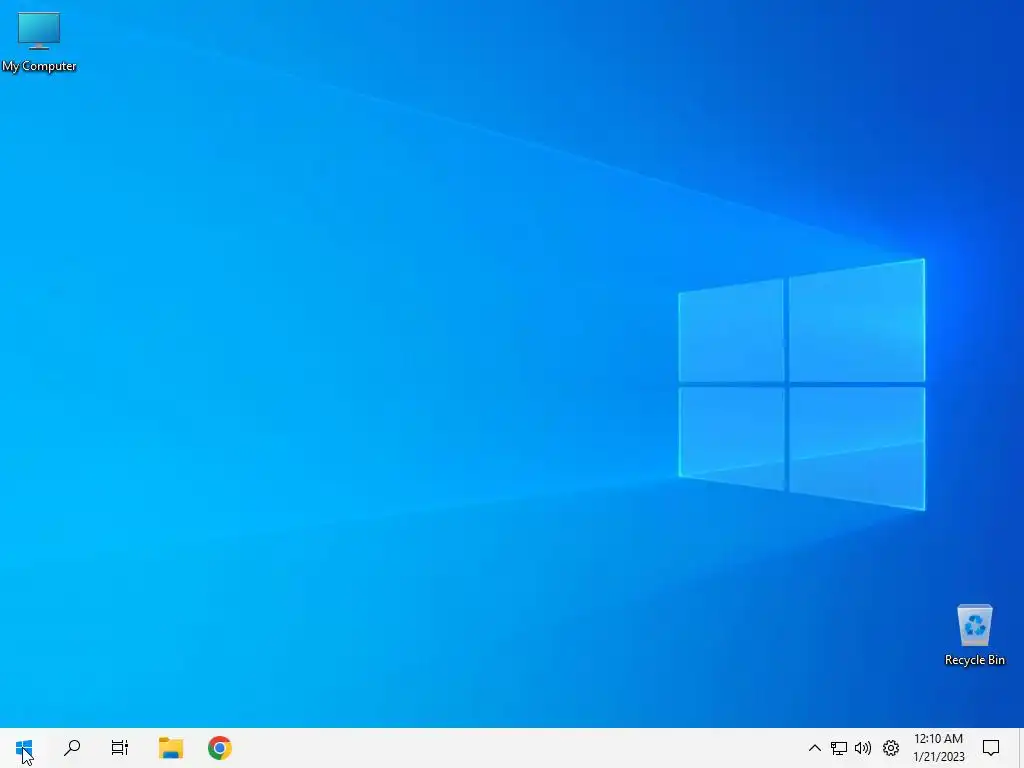
Task: Select the Recycle Bin desktop icon
Action: 974,635
